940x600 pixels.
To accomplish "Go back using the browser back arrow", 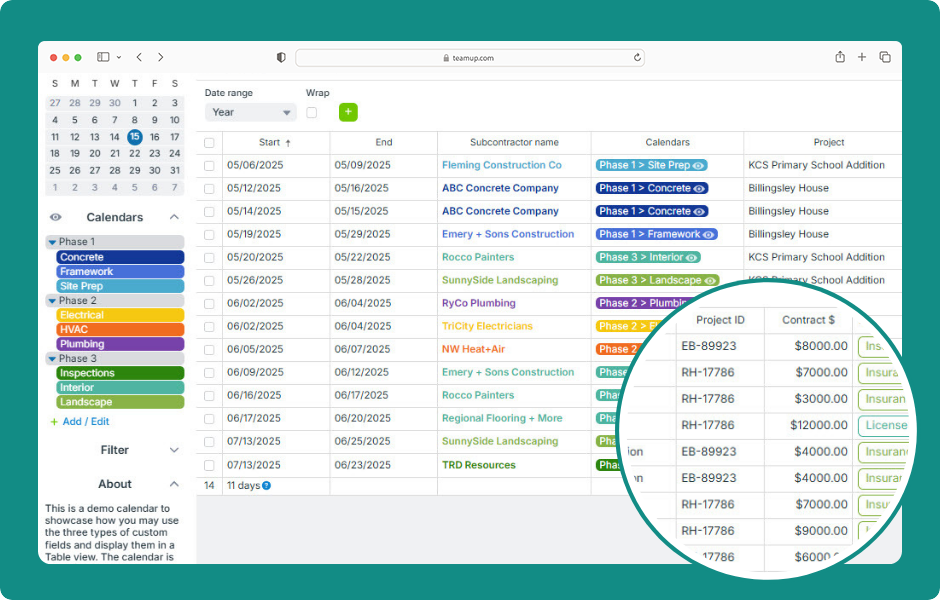I will click(x=139, y=58).
